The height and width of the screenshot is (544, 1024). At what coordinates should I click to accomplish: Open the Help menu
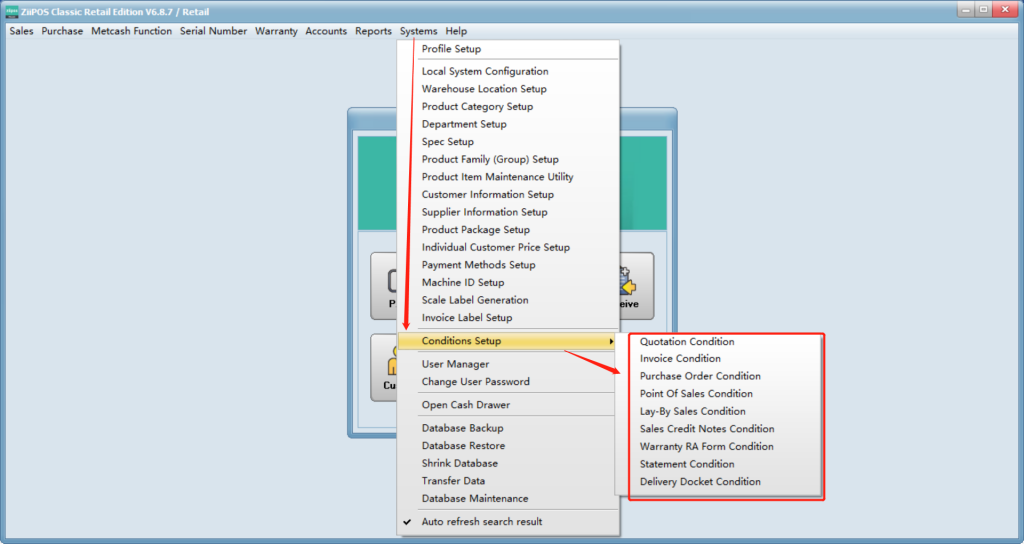click(x=456, y=31)
